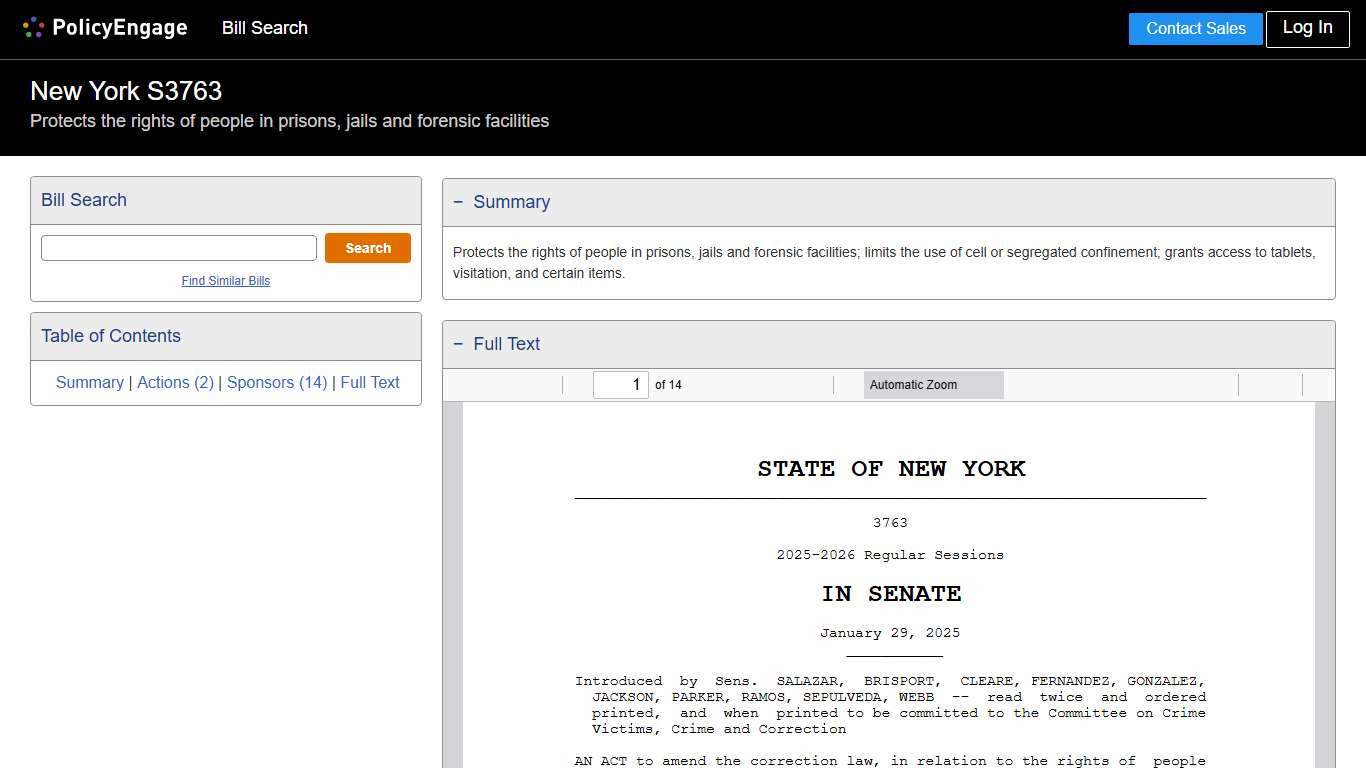Click the page number input showing 1
This screenshot has width=1366, height=768.
click(621, 384)
